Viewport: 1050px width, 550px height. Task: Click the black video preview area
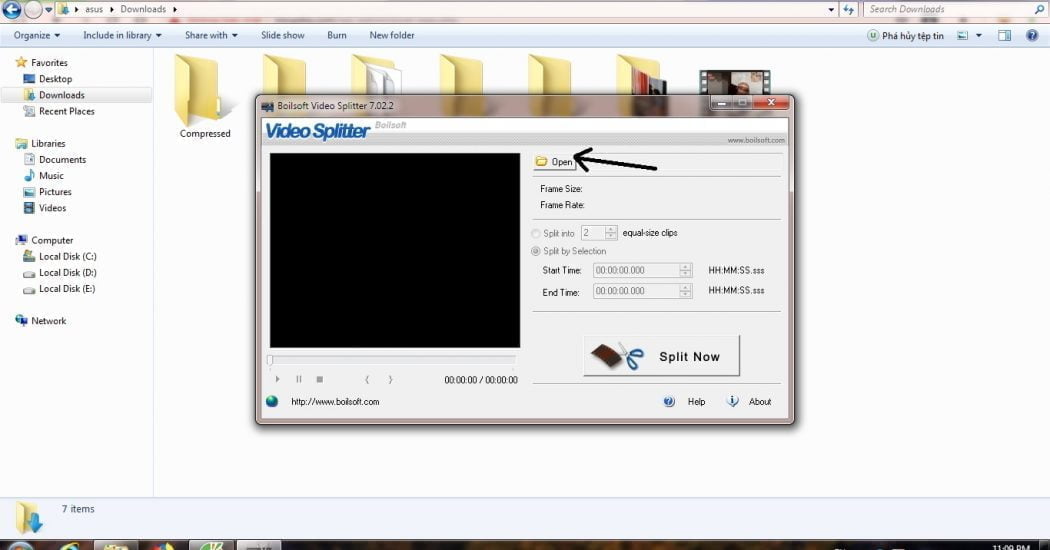pyautogui.click(x=394, y=250)
